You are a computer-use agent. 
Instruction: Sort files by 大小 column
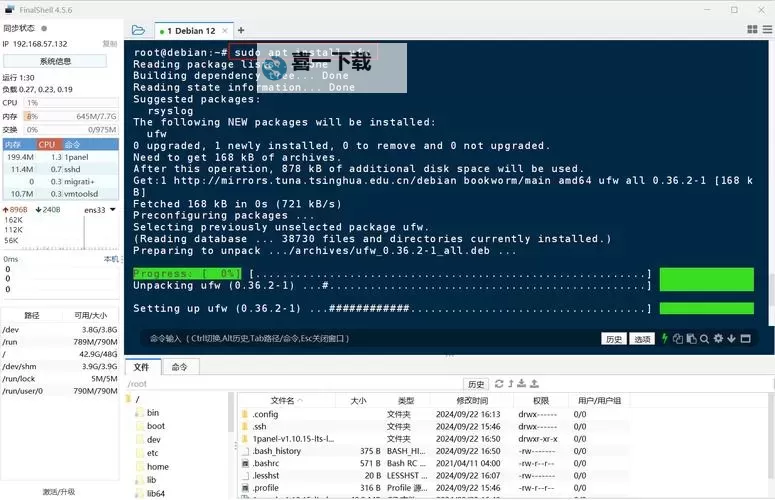click(x=358, y=401)
